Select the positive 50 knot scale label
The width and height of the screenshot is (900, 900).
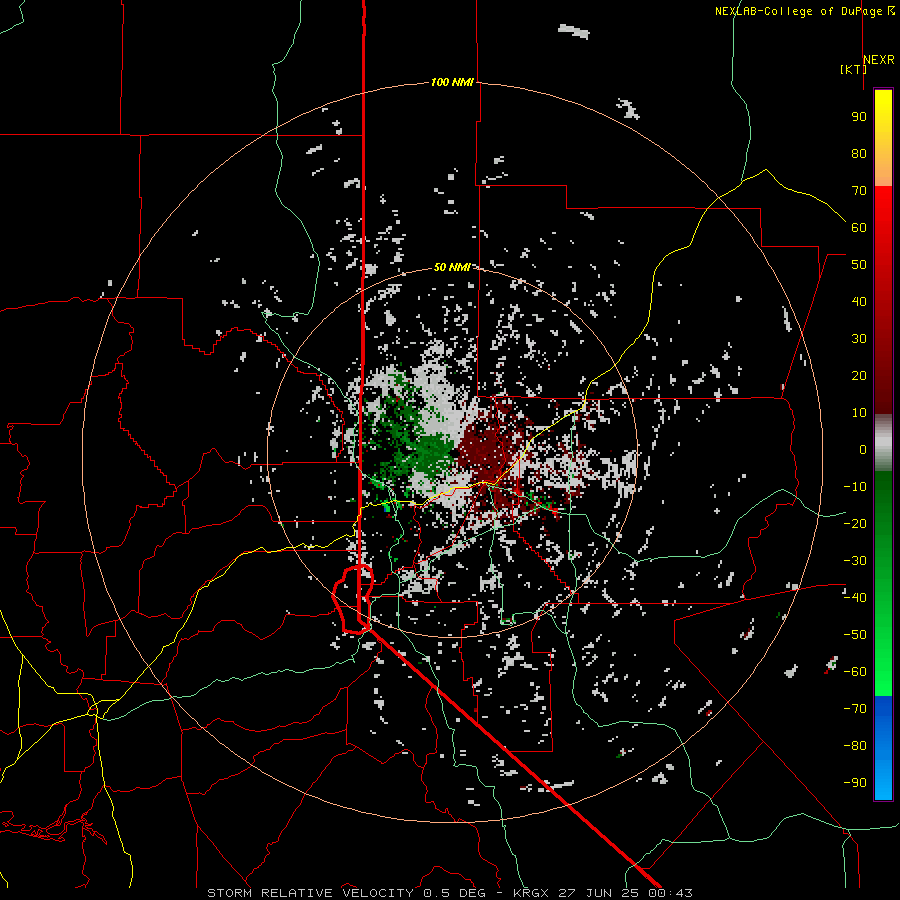[x=859, y=265]
